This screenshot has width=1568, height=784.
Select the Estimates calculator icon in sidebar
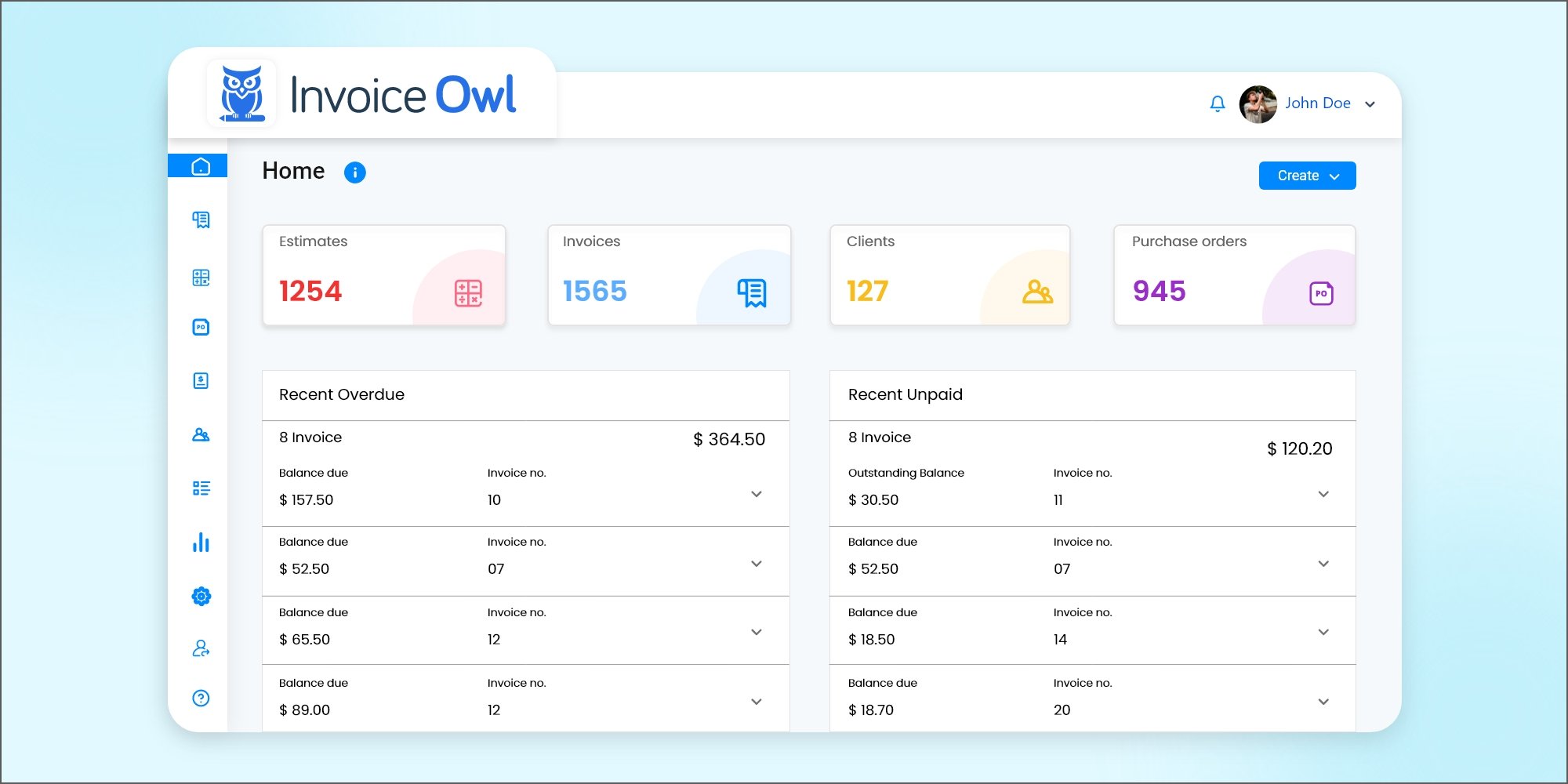(201, 278)
